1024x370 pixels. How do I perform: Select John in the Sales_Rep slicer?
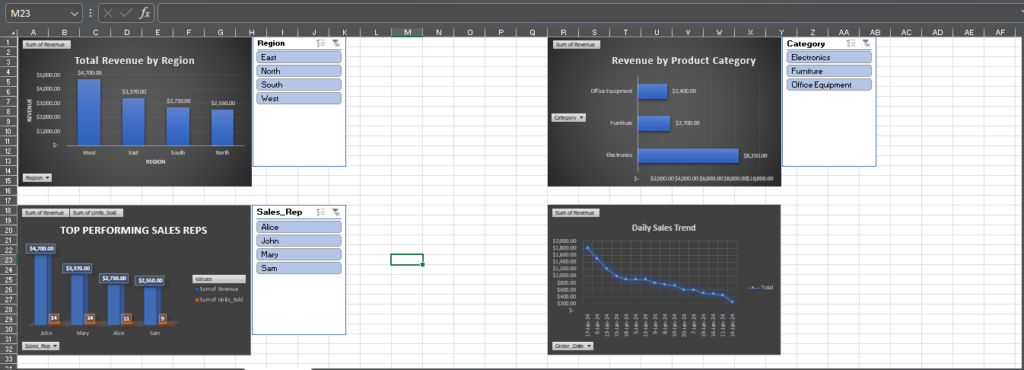(x=299, y=241)
